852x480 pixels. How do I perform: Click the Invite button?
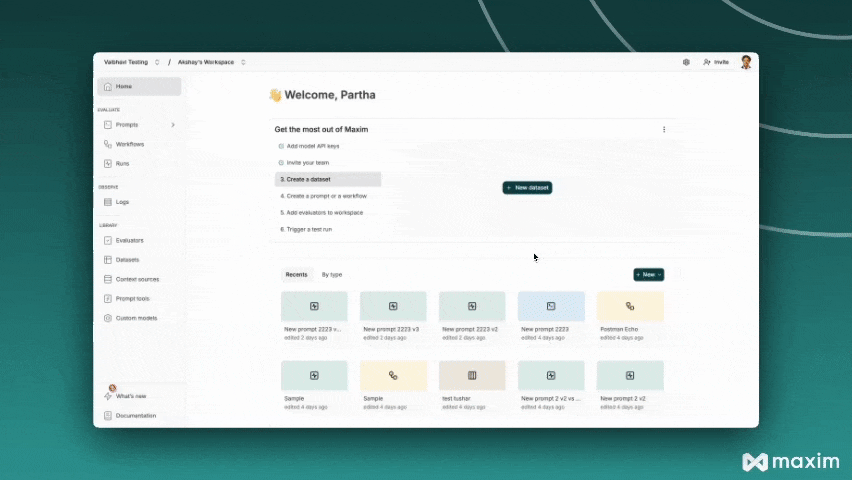716,62
